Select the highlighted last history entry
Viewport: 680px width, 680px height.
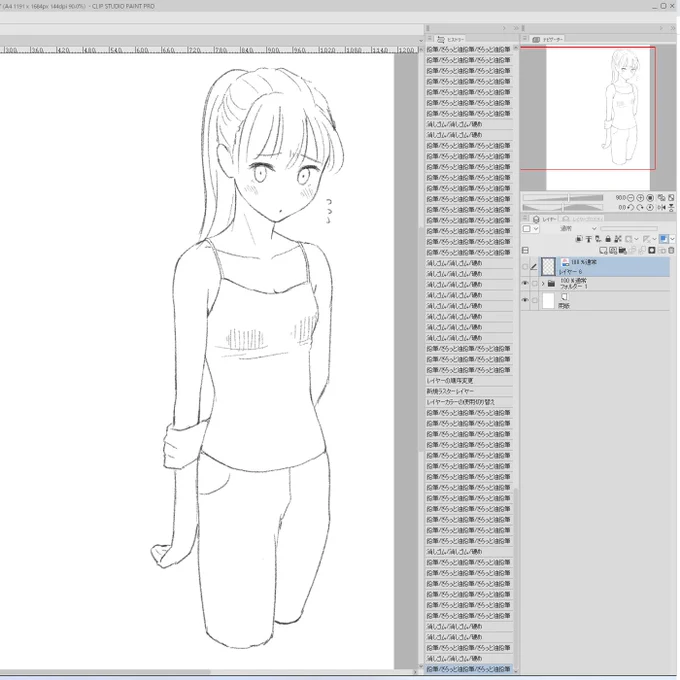469,669
